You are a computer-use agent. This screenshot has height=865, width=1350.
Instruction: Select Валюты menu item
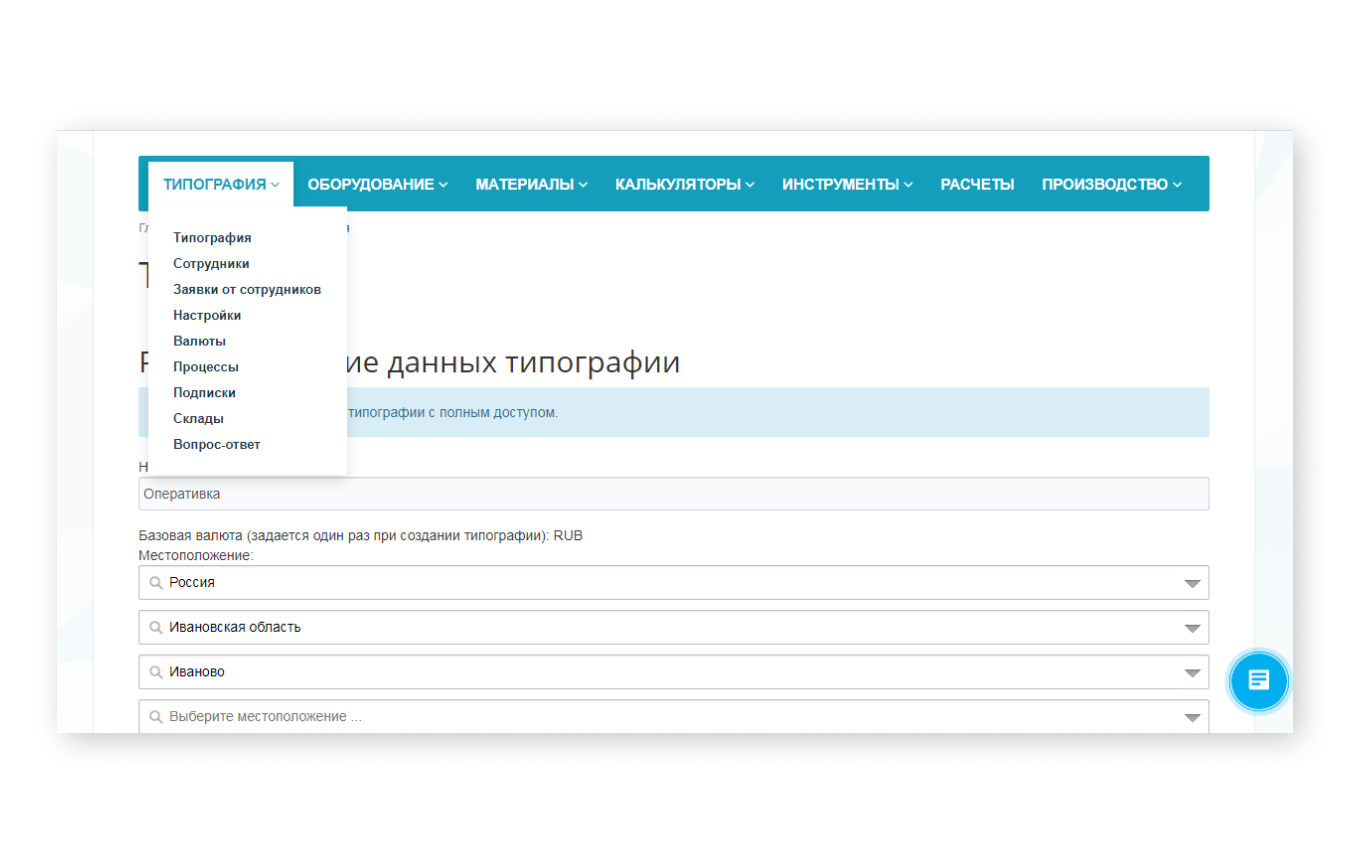click(x=199, y=341)
